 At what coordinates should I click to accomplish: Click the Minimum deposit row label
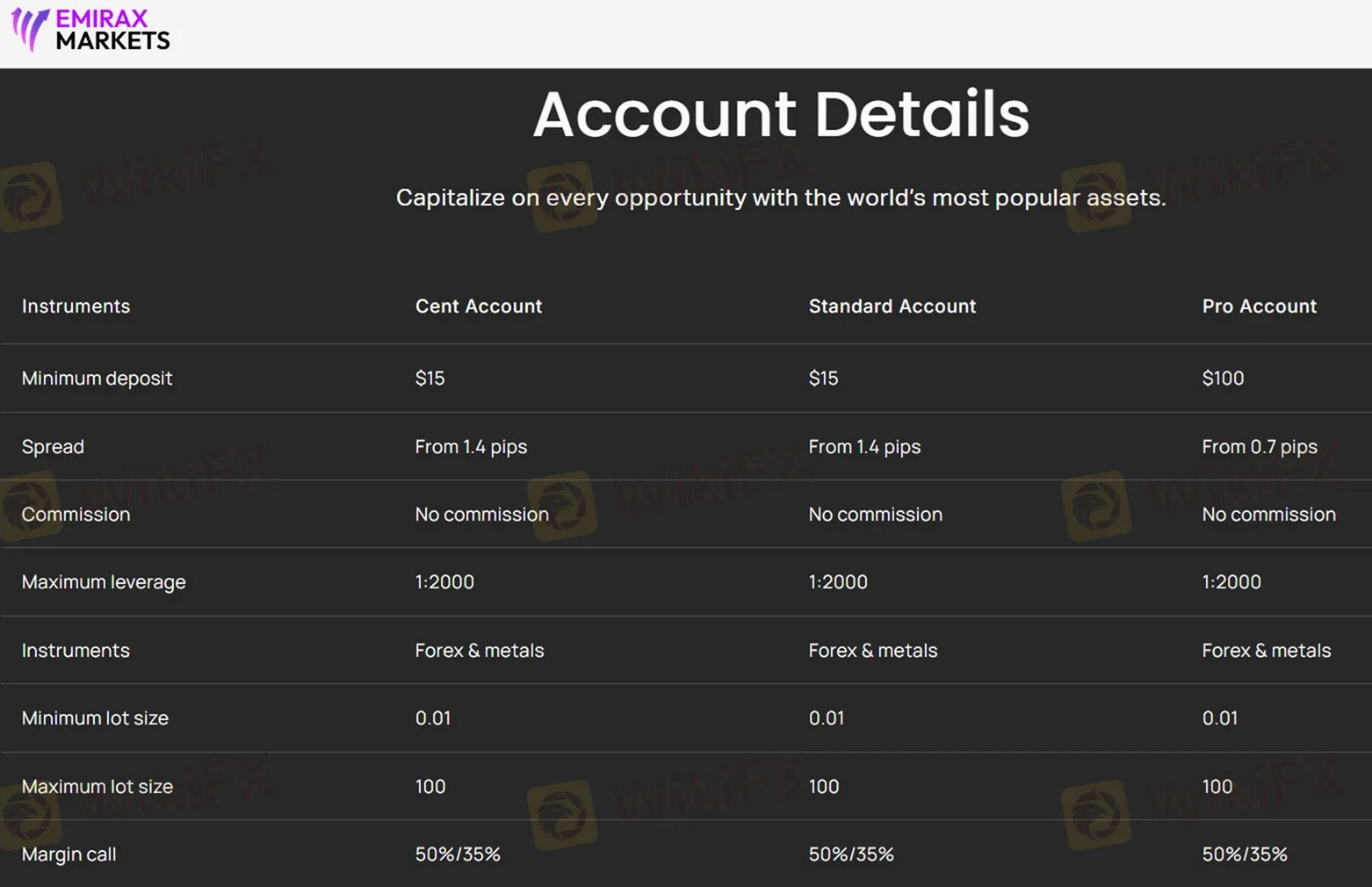(x=97, y=379)
